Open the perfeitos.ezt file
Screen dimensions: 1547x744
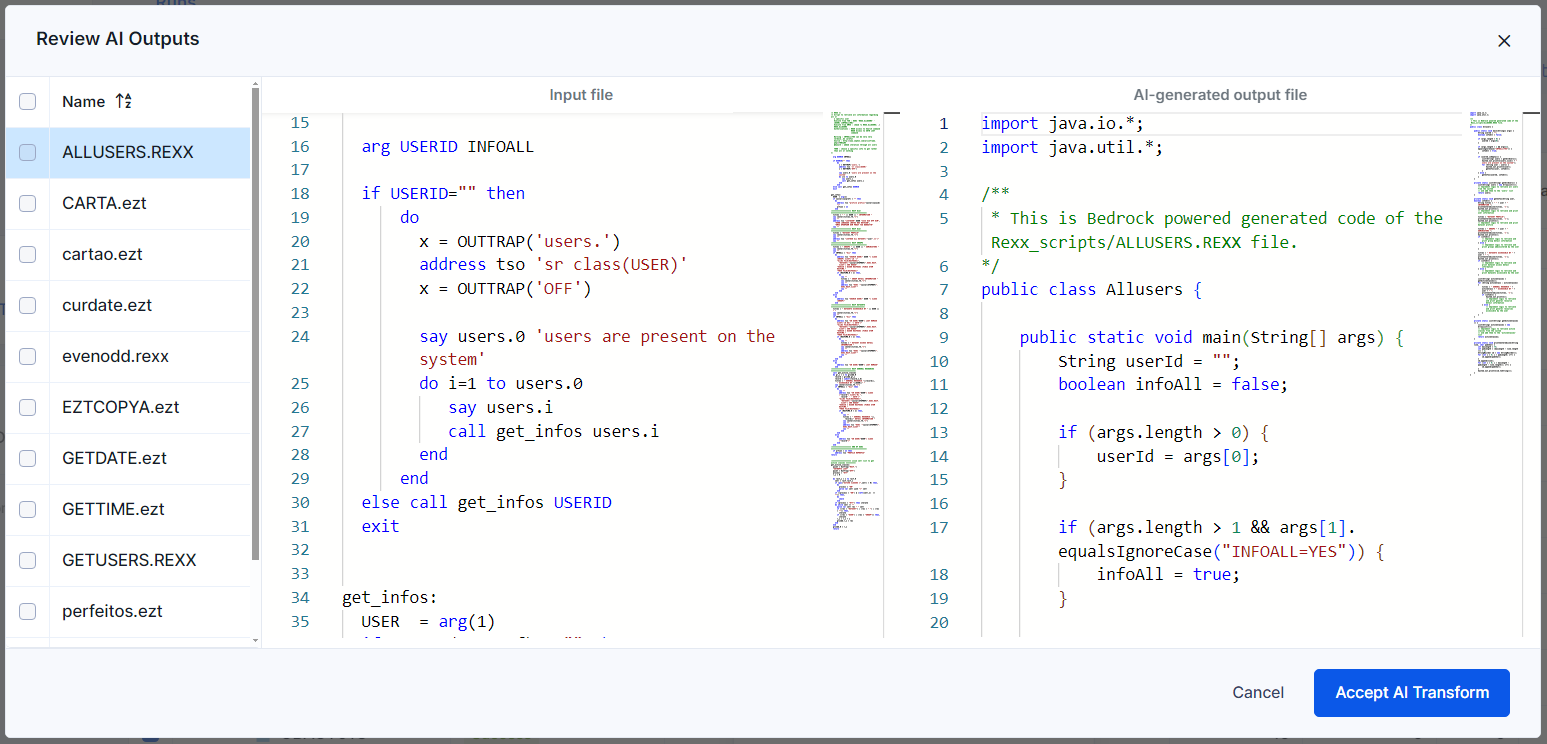point(112,611)
